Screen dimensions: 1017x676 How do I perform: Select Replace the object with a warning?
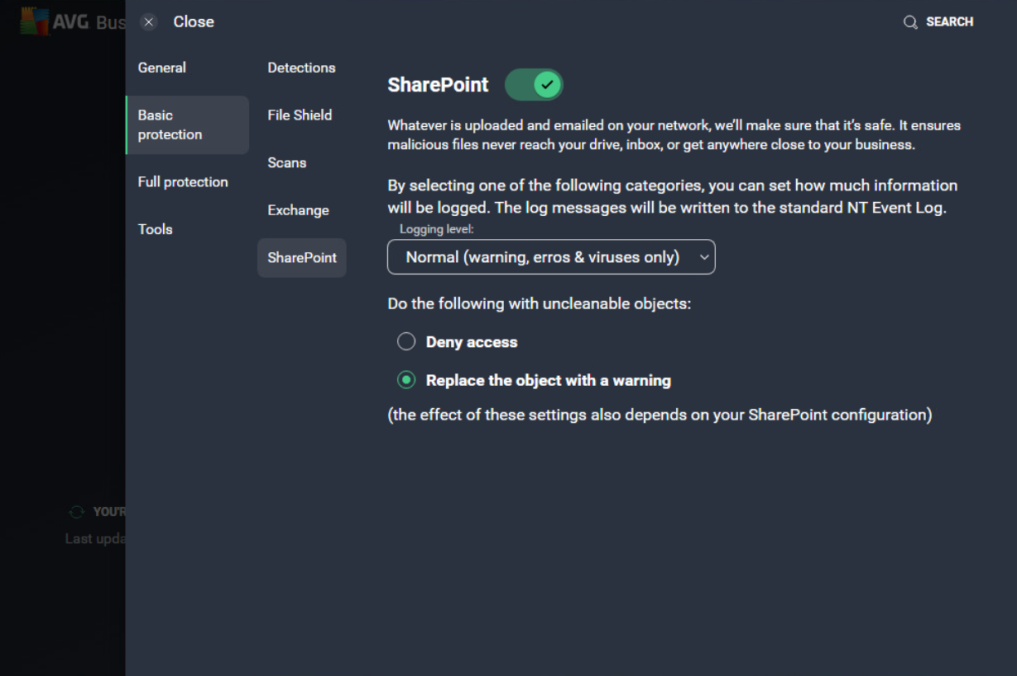tap(407, 380)
